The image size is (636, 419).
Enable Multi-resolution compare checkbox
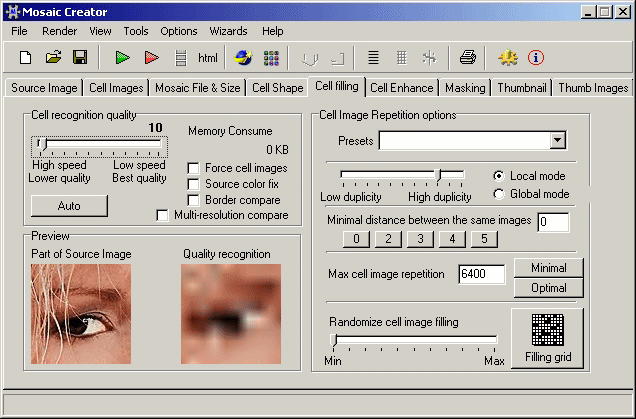(162, 215)
